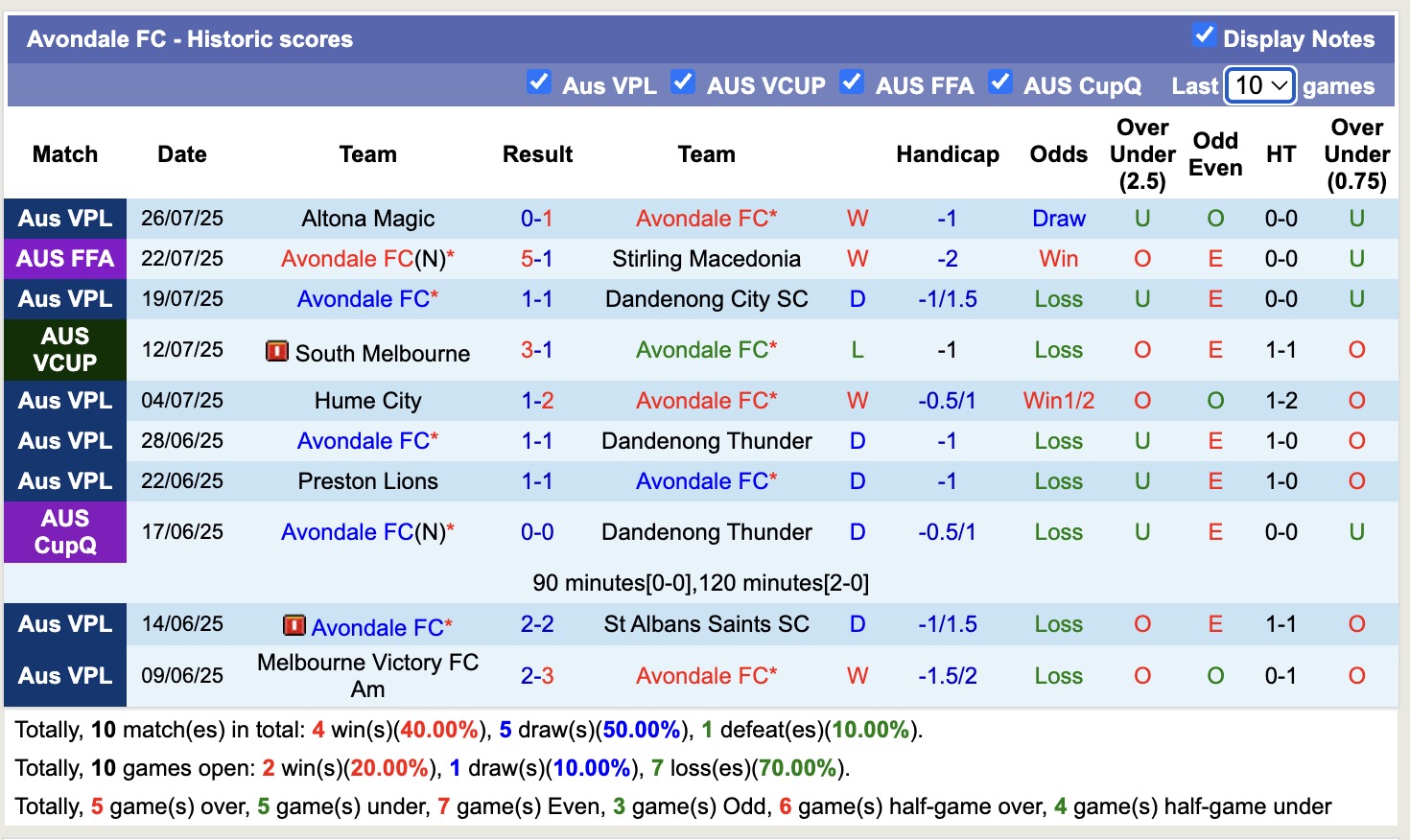Open the Dandenong Thunder team page
Viewport: 1410px width, 840px height.
tap(707, 440)
